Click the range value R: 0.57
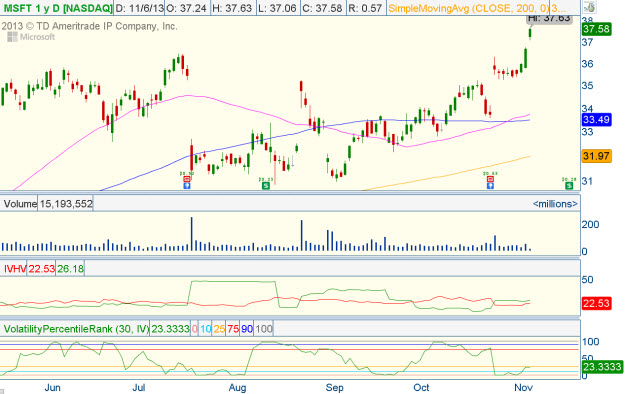Viewport: 625px width, 394px height. [x=366, y=8]
